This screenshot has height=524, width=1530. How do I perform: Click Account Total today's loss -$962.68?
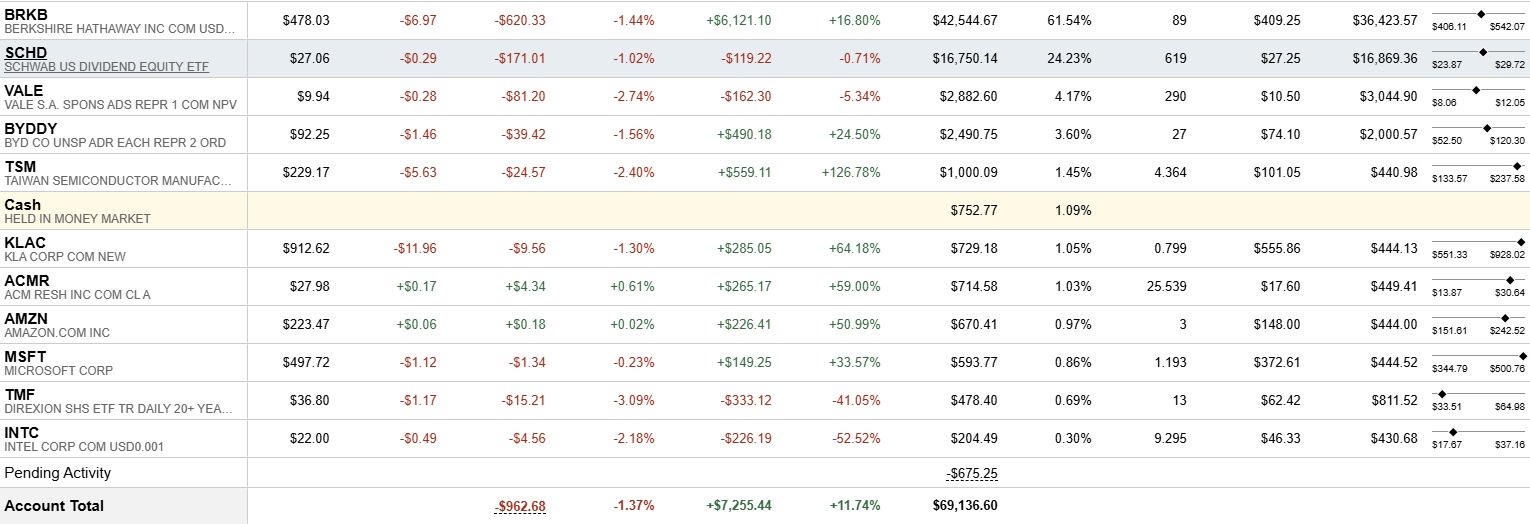coord(520,506)
